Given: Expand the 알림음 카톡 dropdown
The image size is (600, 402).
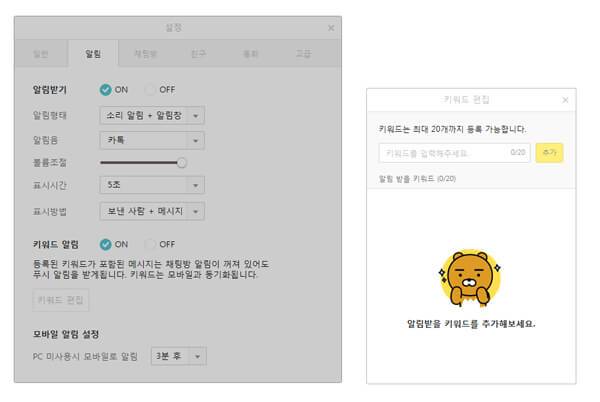Looking at the screenshot, I should (152, 140).
